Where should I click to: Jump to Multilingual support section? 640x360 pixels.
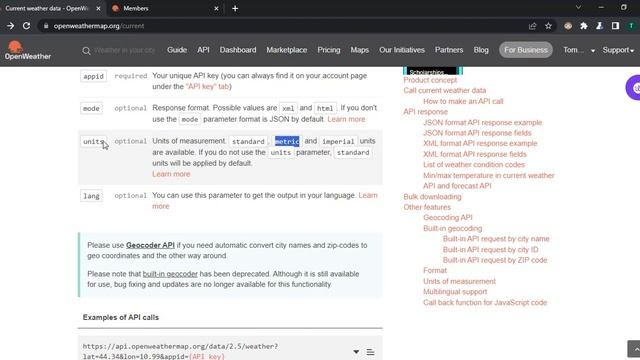coord(455,292)
